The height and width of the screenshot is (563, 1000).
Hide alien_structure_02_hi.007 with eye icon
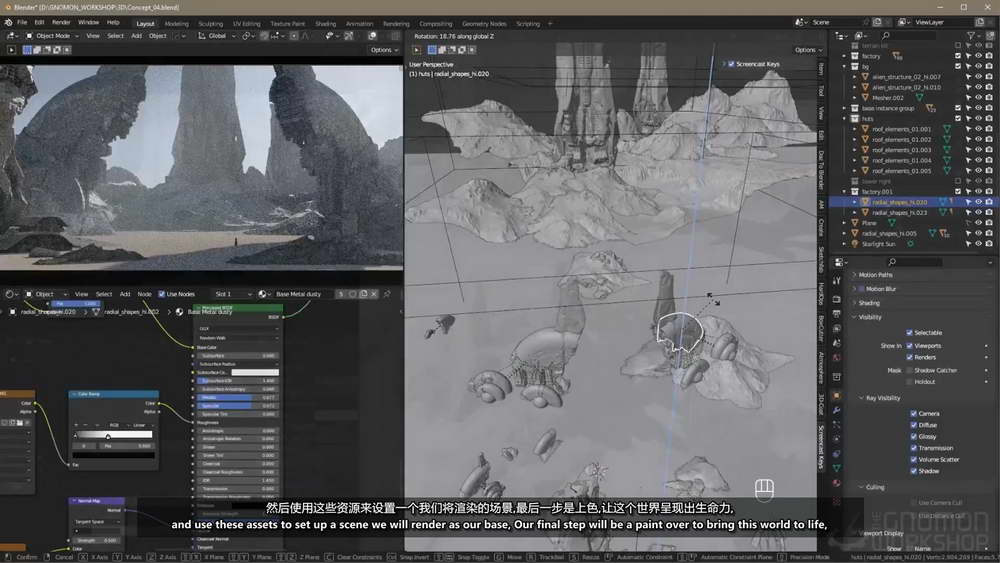978,77
